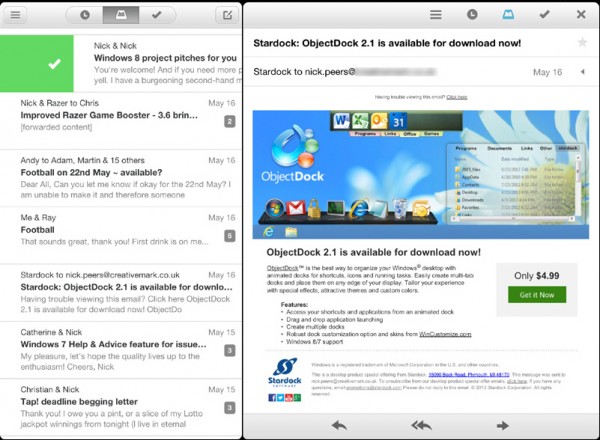Star the Stardock ObjectDock message
Screen dimensions: 600x440
tap(582, 42)
